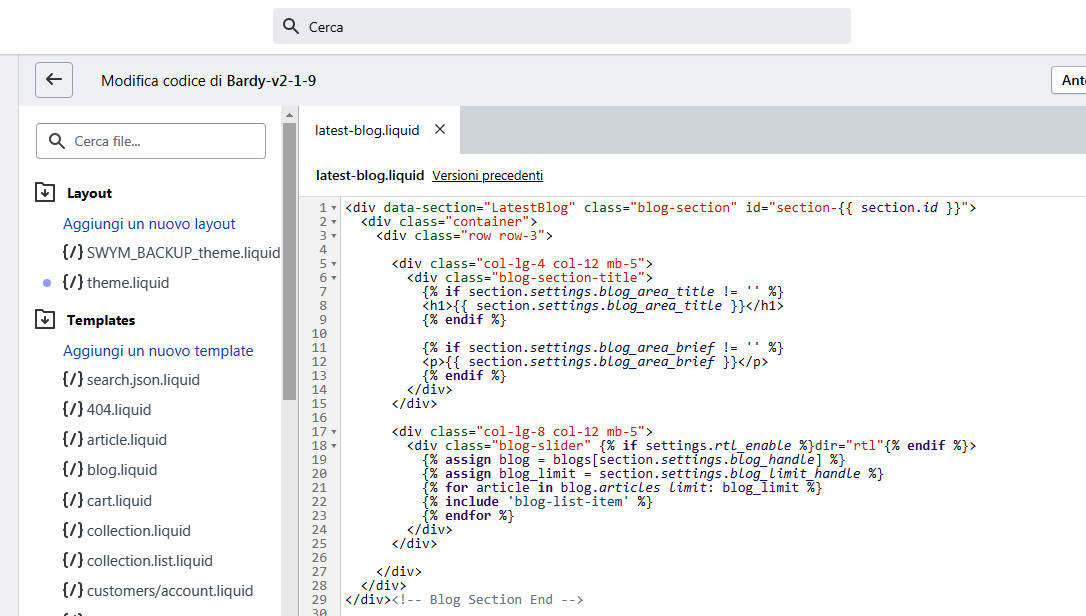Collapse the Templates folder icon
This screenshot has width=1086, height=616.
(x=45, y=320)
